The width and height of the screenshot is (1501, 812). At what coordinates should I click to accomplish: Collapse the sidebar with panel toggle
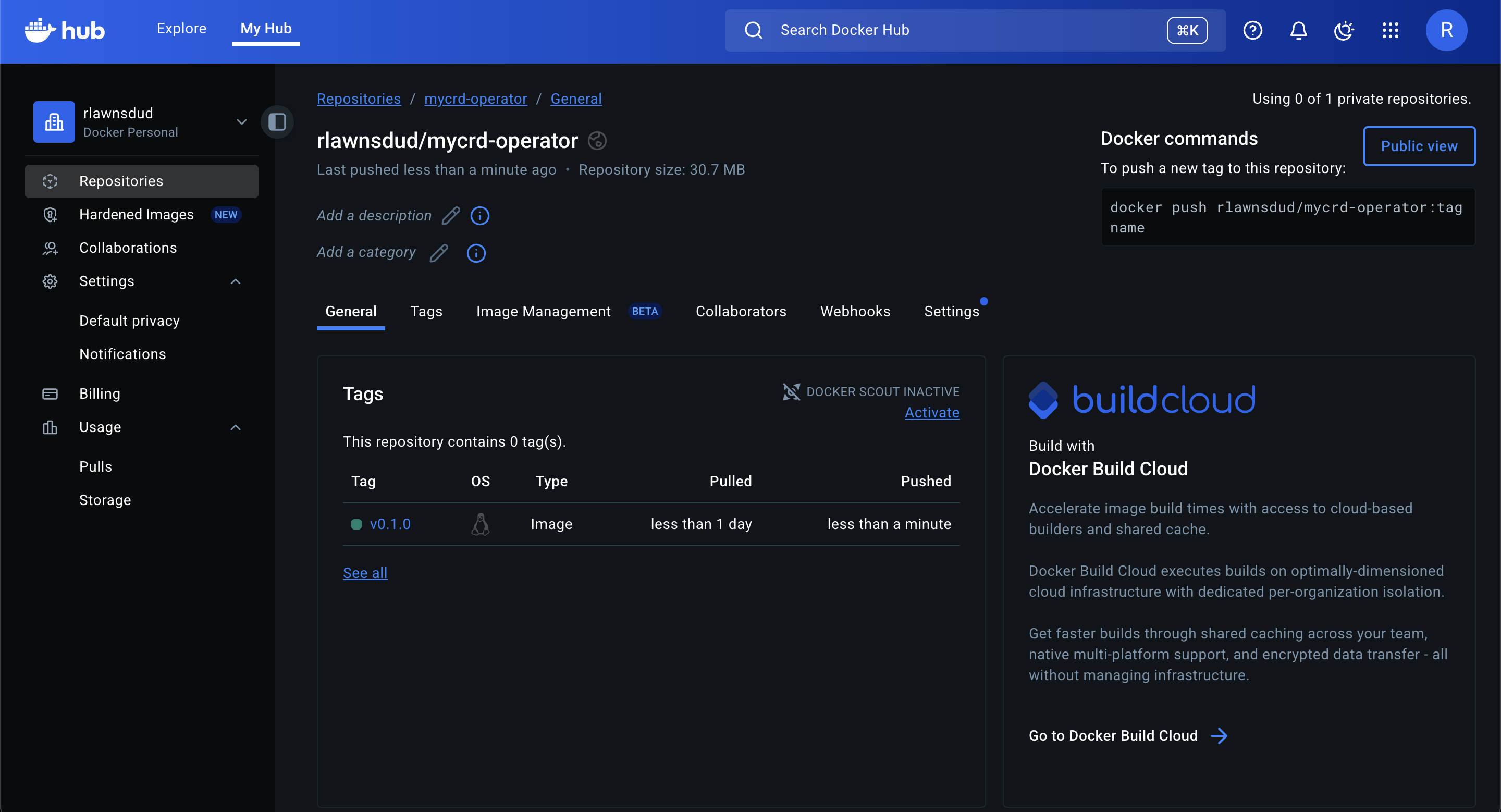point(277,122)
